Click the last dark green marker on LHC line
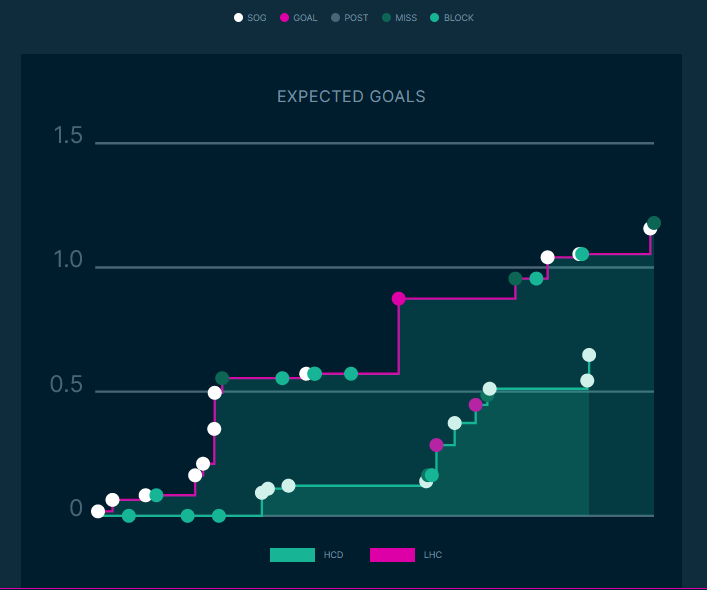 654,223
